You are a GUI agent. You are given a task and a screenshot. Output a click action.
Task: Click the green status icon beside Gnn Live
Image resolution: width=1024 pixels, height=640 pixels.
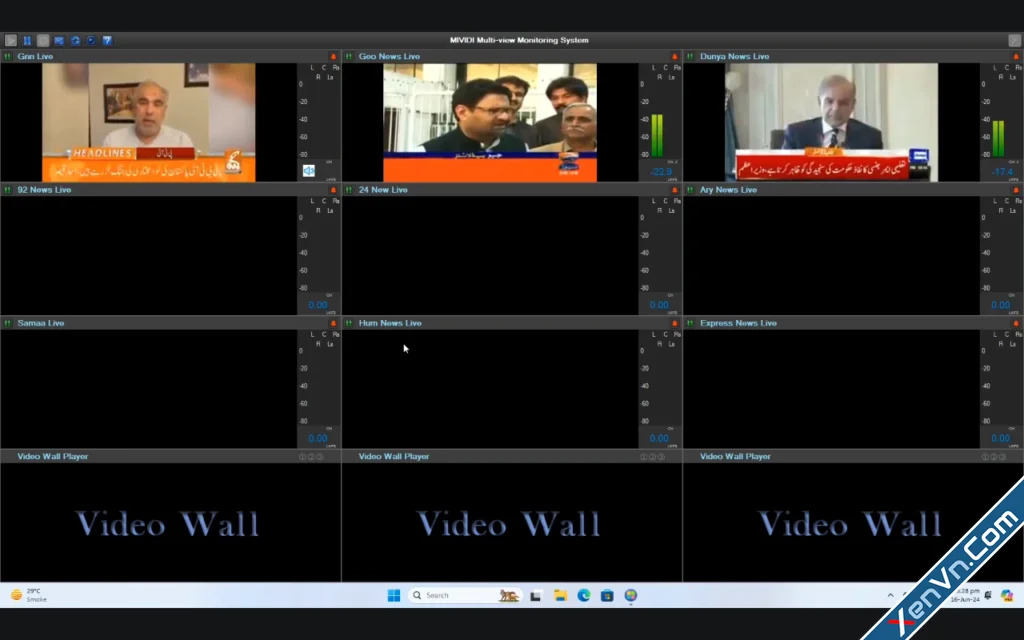[x=8, y=57]
